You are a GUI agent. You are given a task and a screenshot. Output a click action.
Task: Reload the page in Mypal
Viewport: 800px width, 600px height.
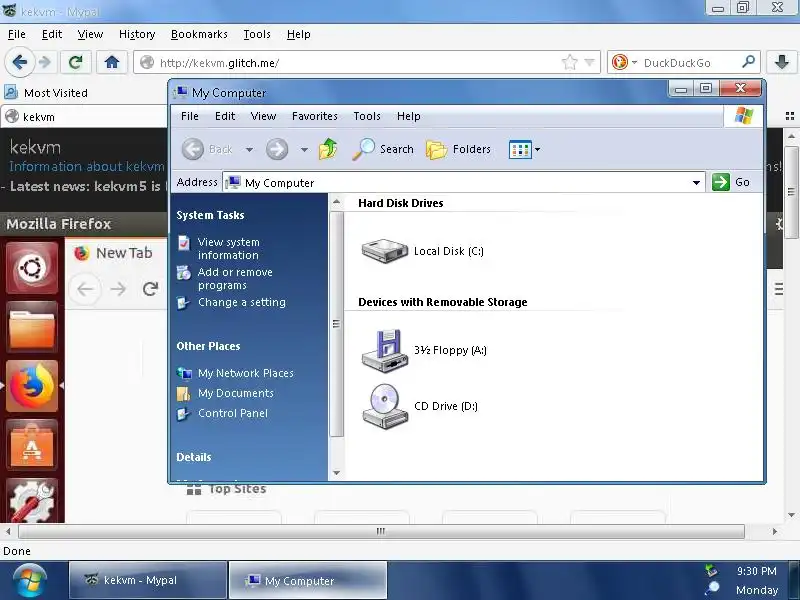[76, 62]
